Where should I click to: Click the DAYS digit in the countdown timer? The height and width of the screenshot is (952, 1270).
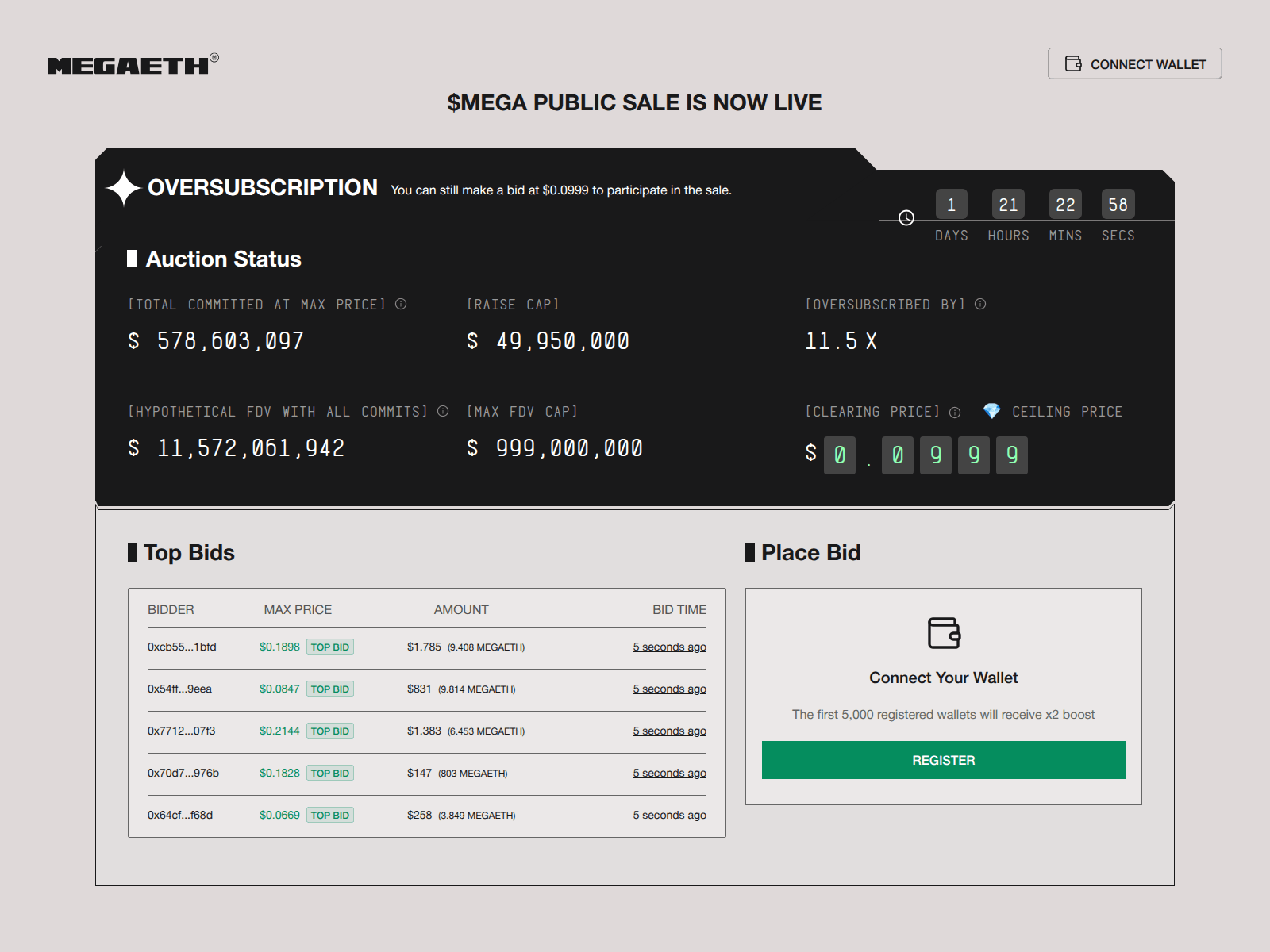952,204
